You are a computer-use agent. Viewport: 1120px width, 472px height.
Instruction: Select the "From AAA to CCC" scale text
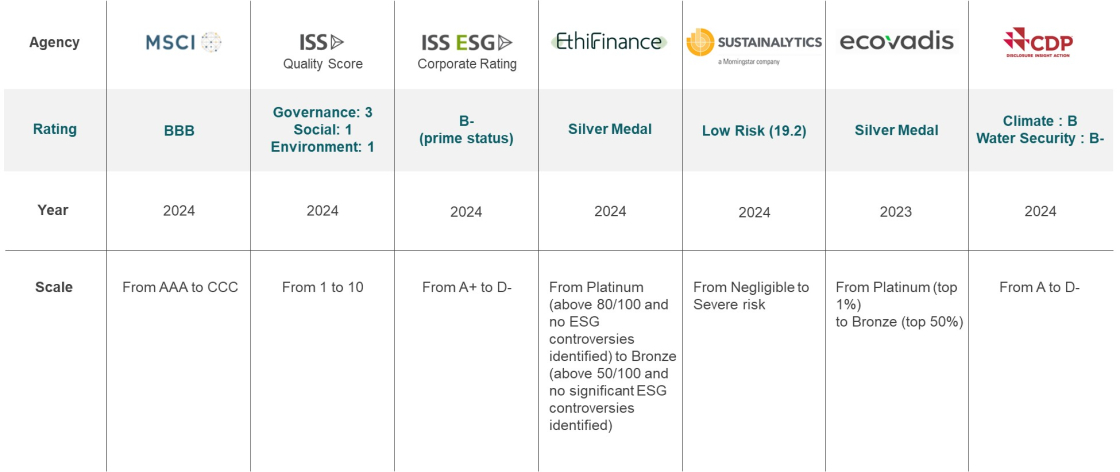coord(180,287)
